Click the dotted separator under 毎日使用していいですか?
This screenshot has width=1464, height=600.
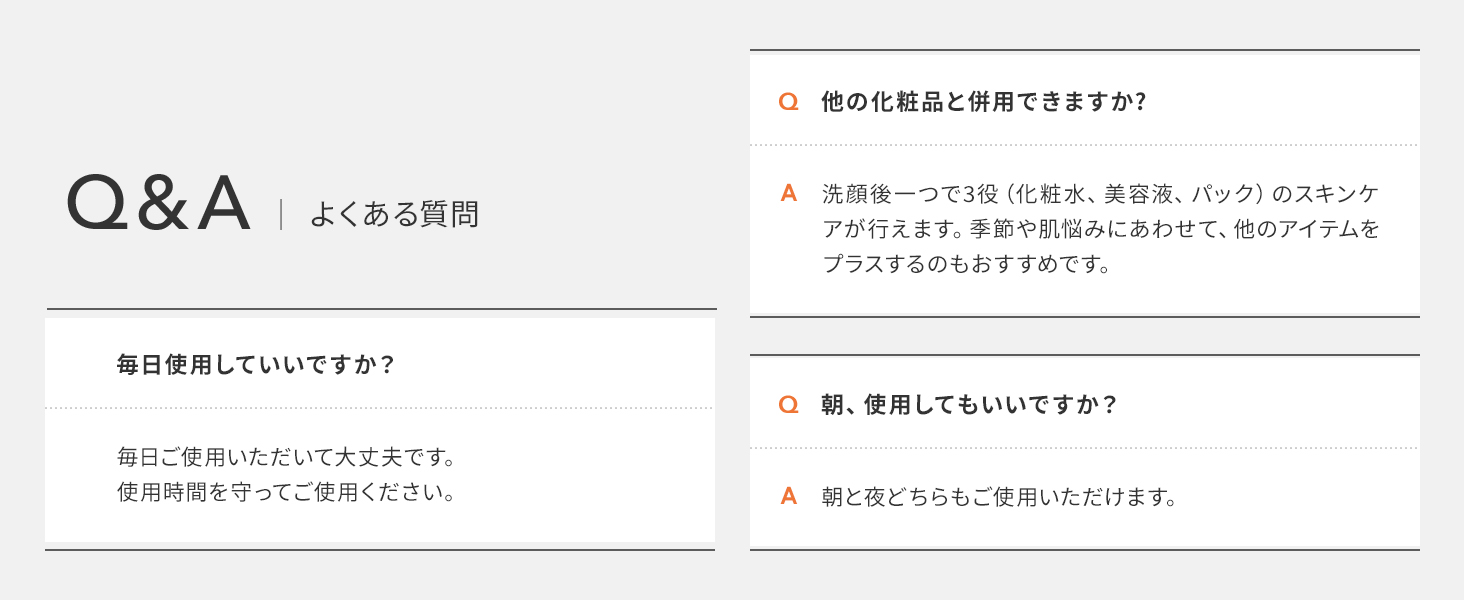pos(380,408)
